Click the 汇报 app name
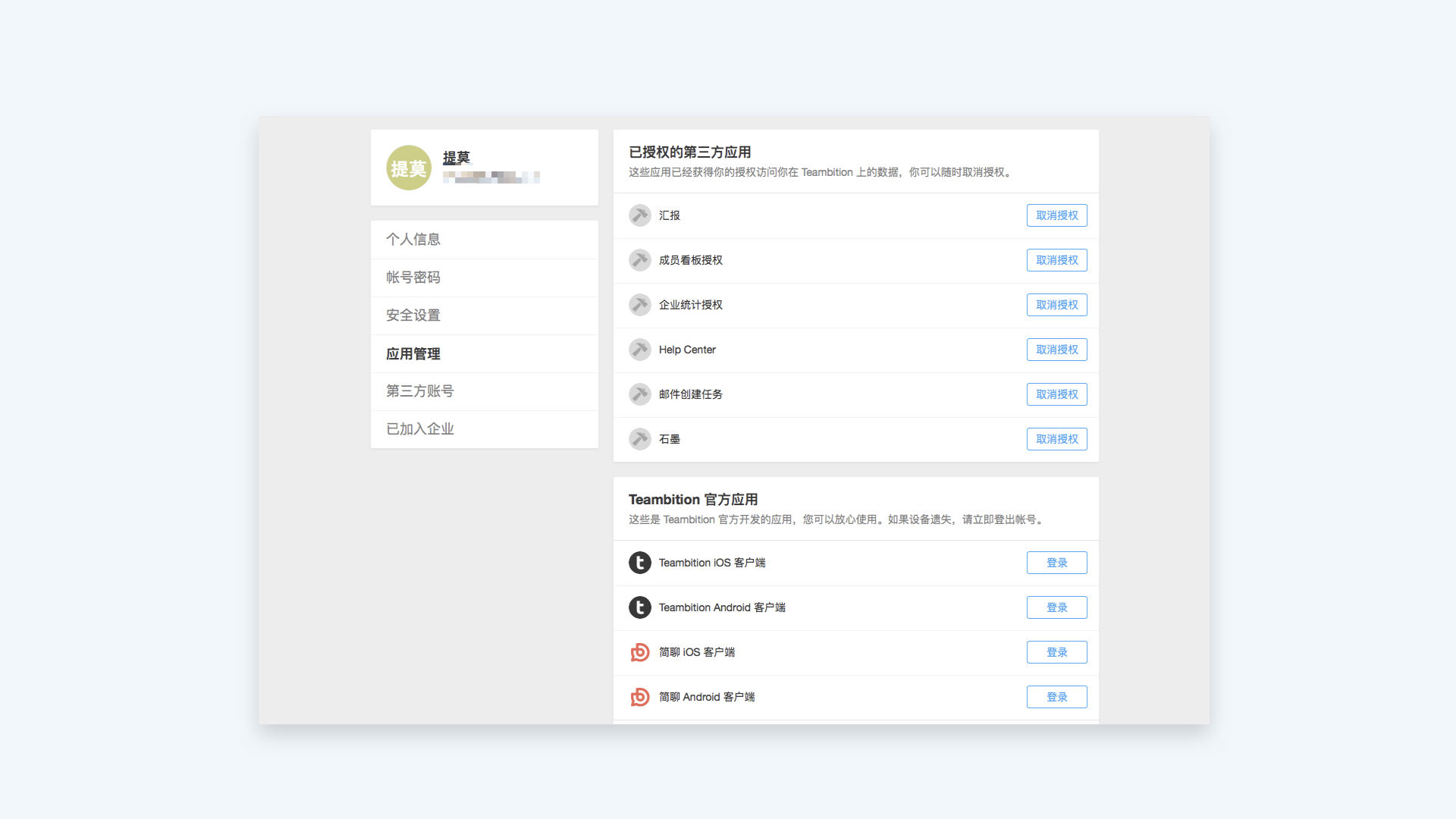1456x819 pixels. coord(670,215)
